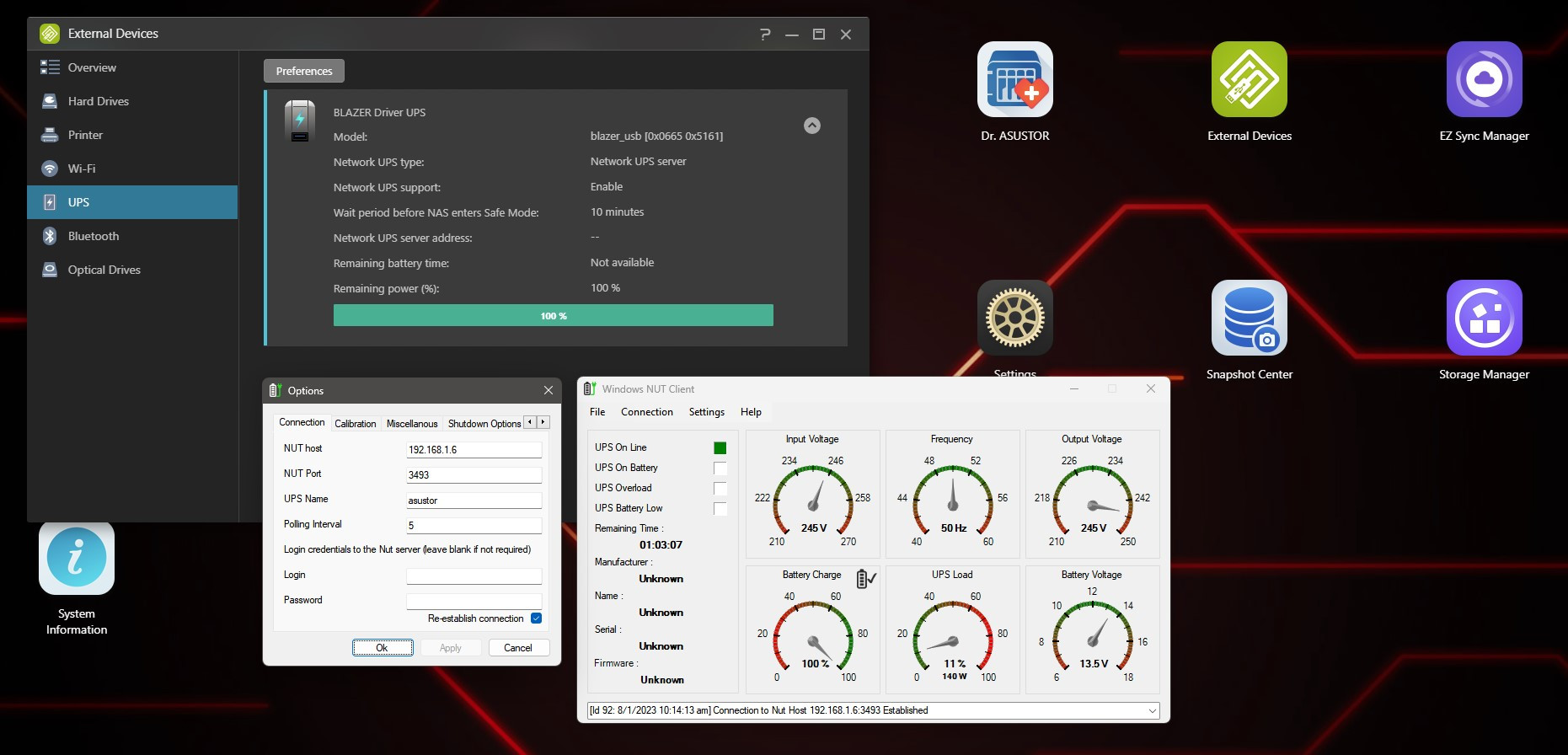Screen dimensions: 1568x755
Task: Select Bluetooth in sidebar
Action: coord(132,236)
